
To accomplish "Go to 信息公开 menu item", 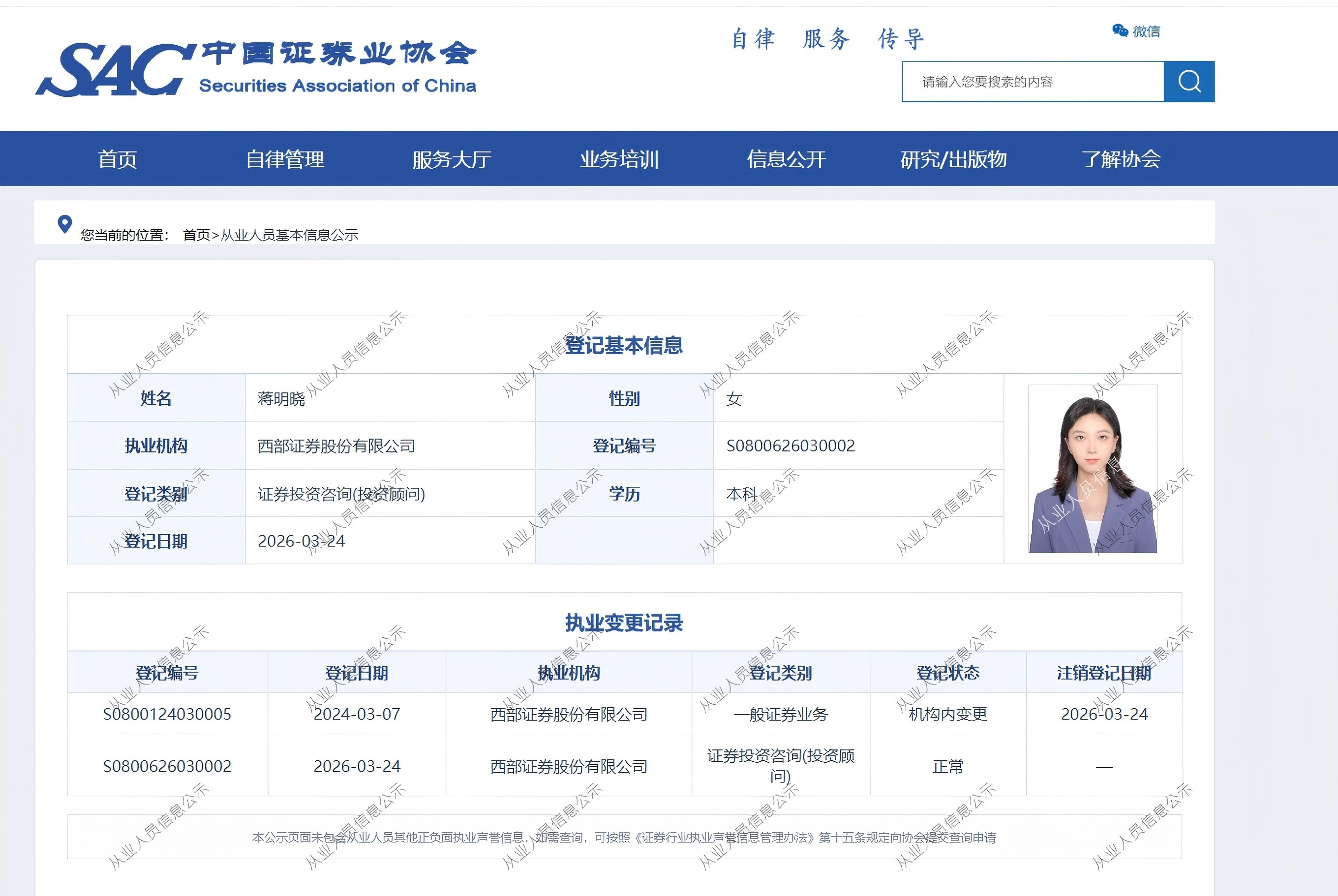I will pos(786,159).
